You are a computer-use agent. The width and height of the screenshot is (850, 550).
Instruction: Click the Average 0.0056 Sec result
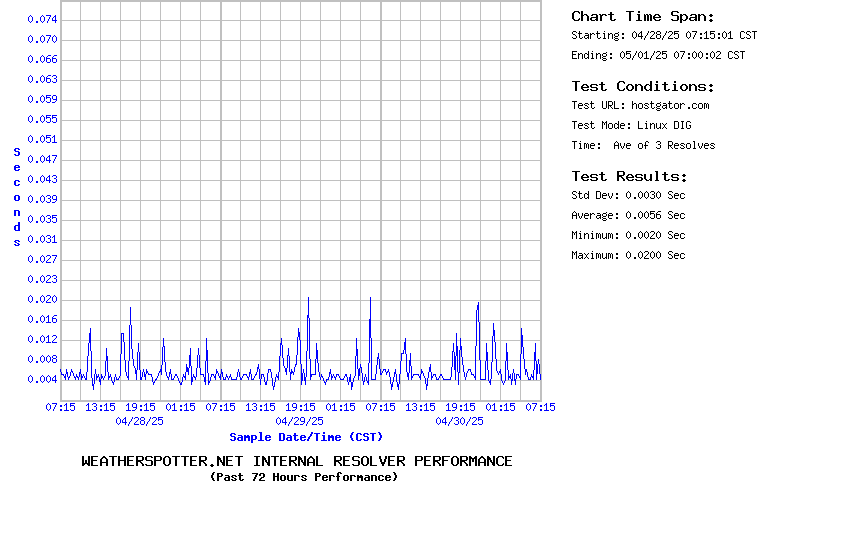click(x=628, y=215)
